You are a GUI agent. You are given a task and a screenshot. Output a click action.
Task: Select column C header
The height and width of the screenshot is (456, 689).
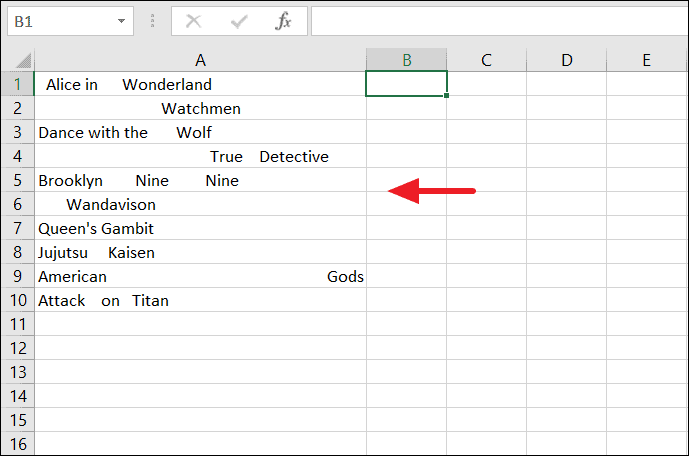486,60
